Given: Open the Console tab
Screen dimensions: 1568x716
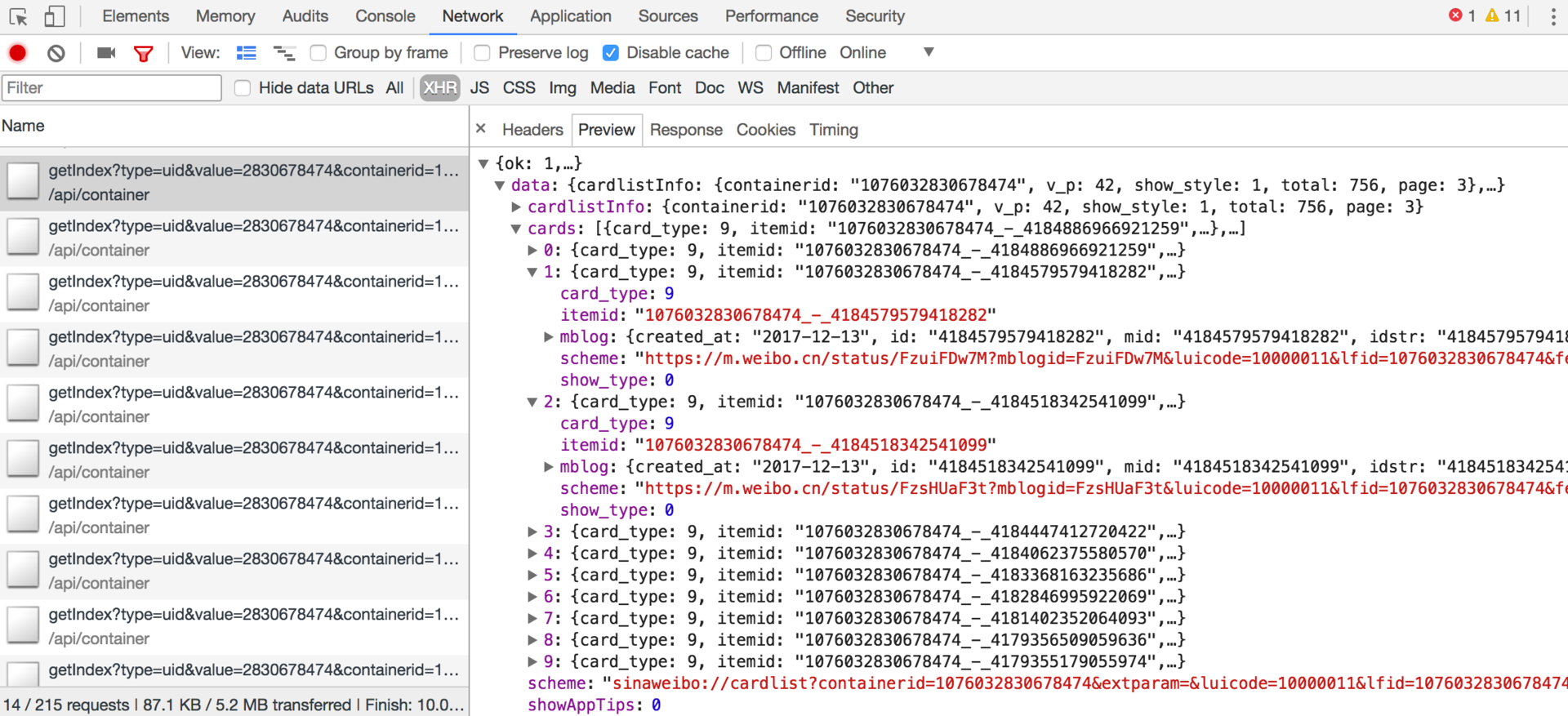Looking at the screenshot, I should (385, 16).
